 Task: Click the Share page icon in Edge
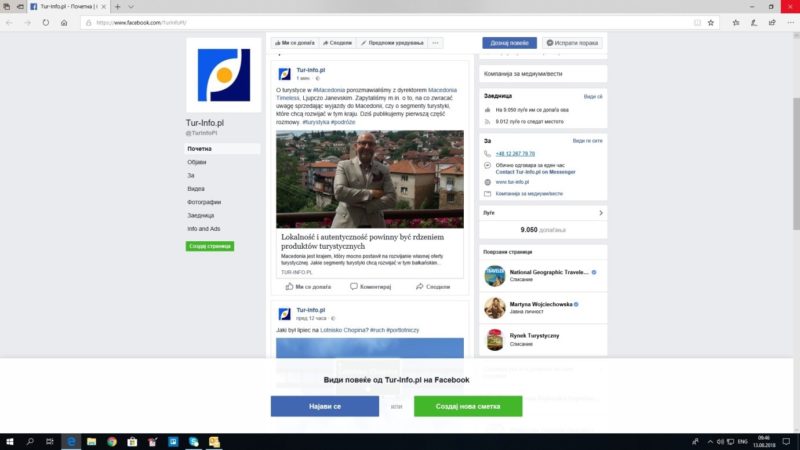(772, 22)
